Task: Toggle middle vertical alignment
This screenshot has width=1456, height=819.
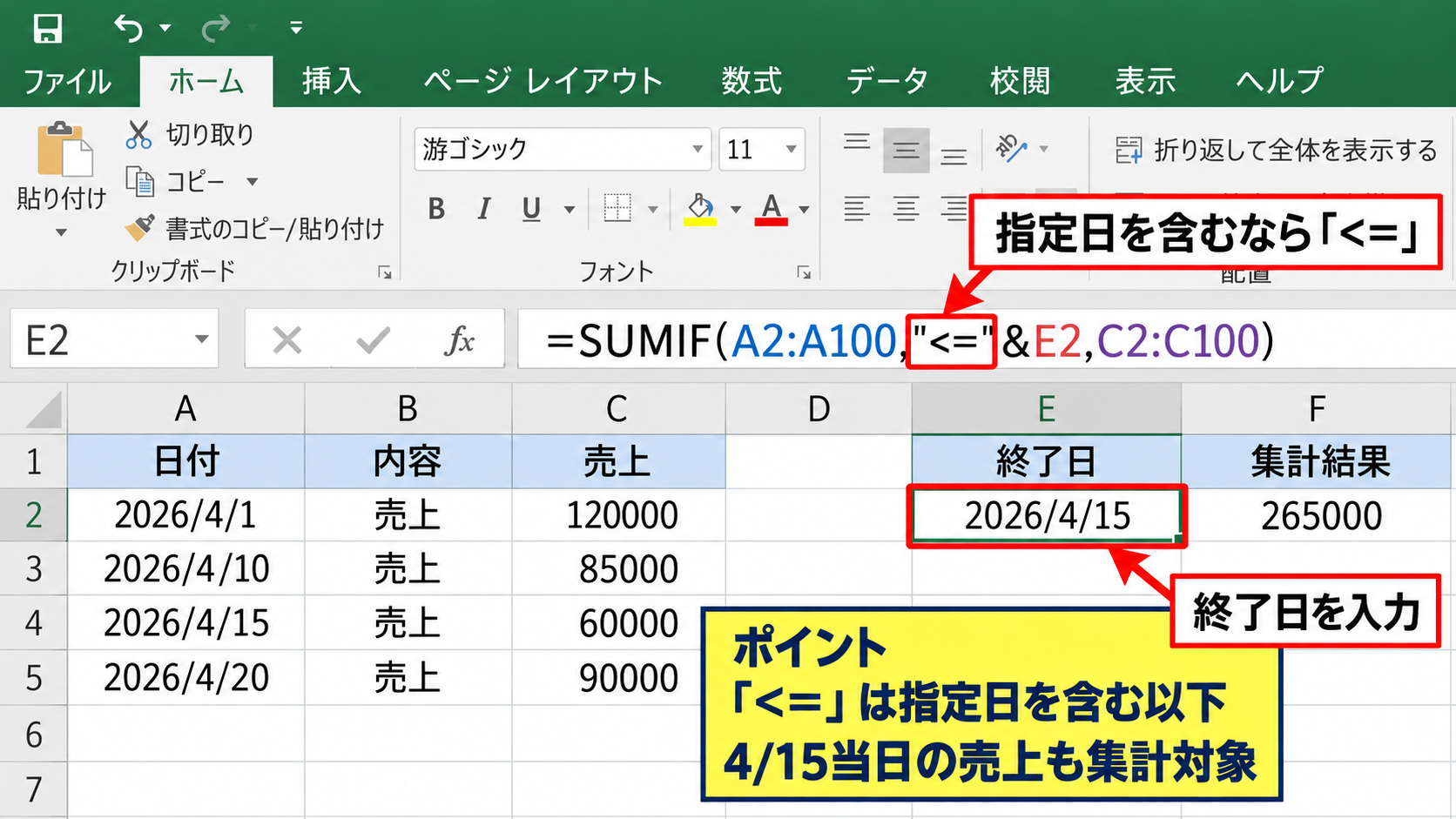Action: pos(906,150)
